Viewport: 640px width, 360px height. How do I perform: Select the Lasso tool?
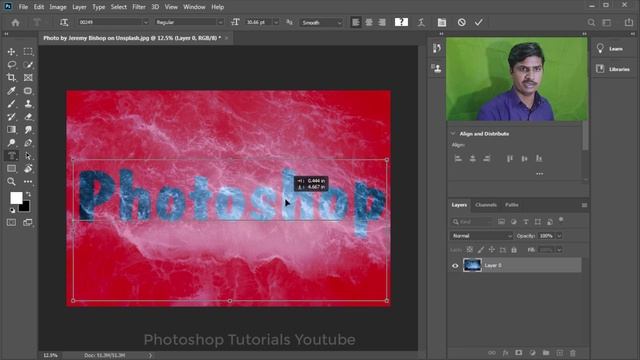11,64
